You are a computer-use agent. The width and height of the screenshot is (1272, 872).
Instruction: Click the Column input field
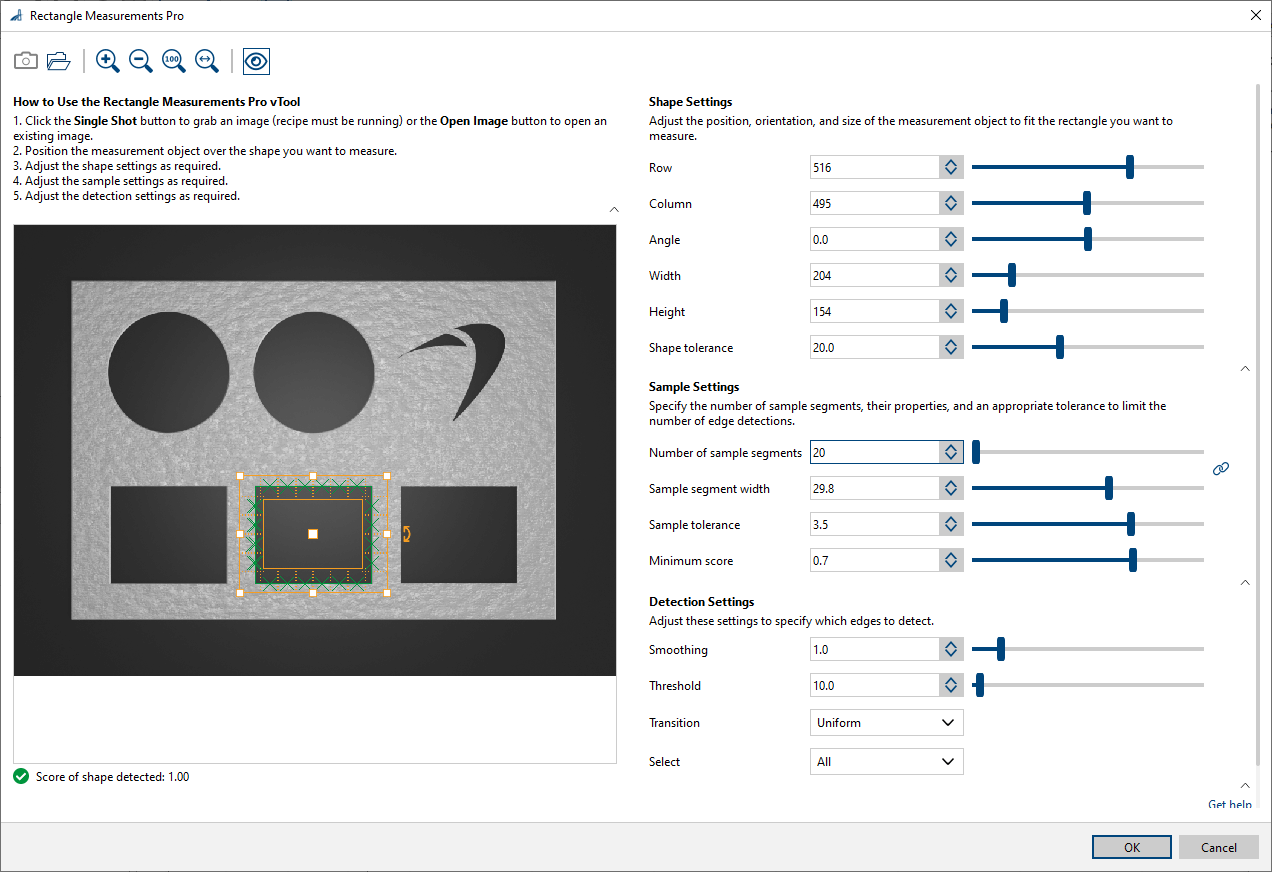coord(875,204)
